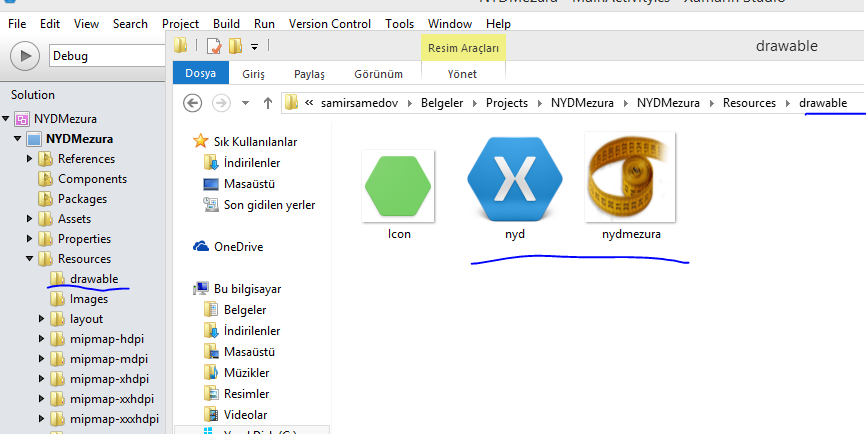Screen dimensions: 866x434
Task: Click Belgeler in the address breadcrumb
Action: 442,103
